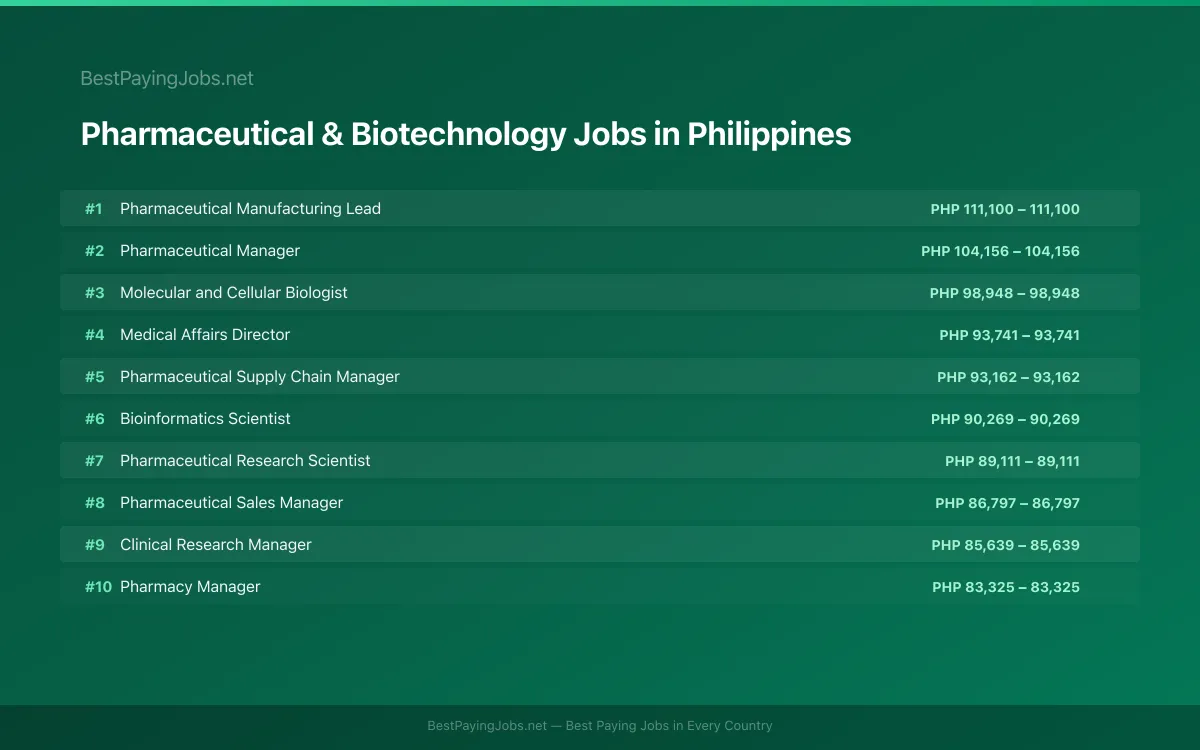
Task: Click salary PHP 85,639 – 85,639
Action: (1005, 545)
